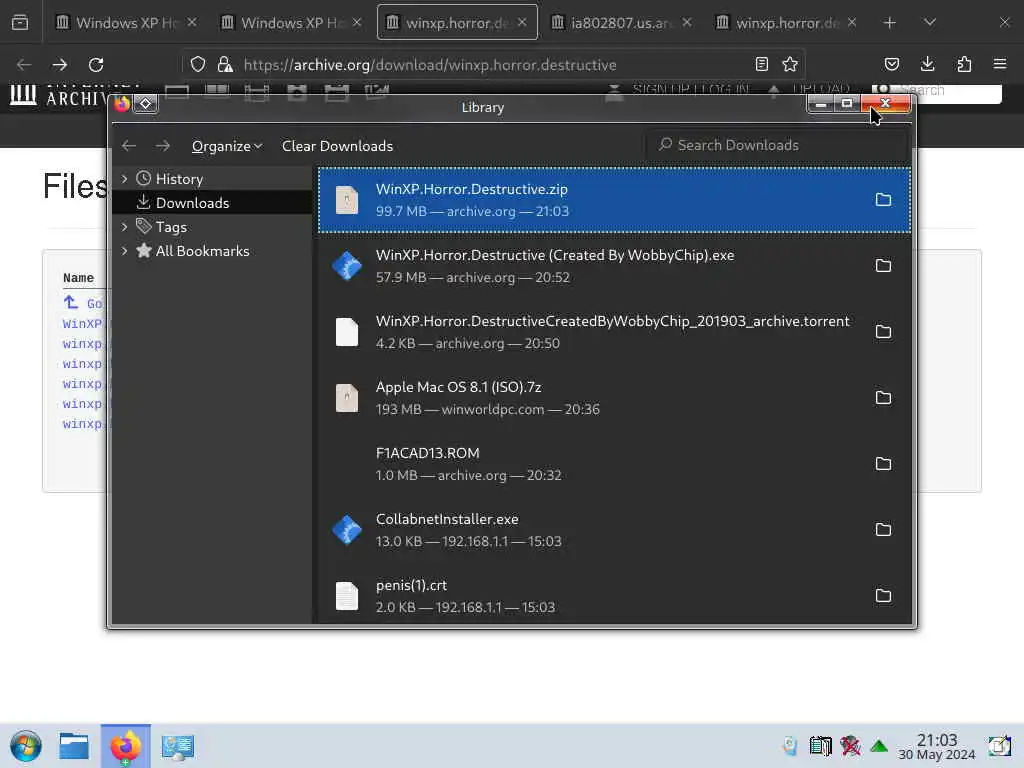The height and width of the screenshot is (768, 1024).
Task: Toggle the Library window pin icon
Action: coord(146,103)
